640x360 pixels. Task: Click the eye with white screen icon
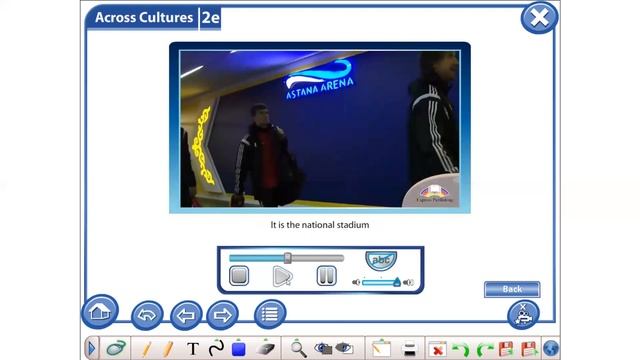pos(344,348)
